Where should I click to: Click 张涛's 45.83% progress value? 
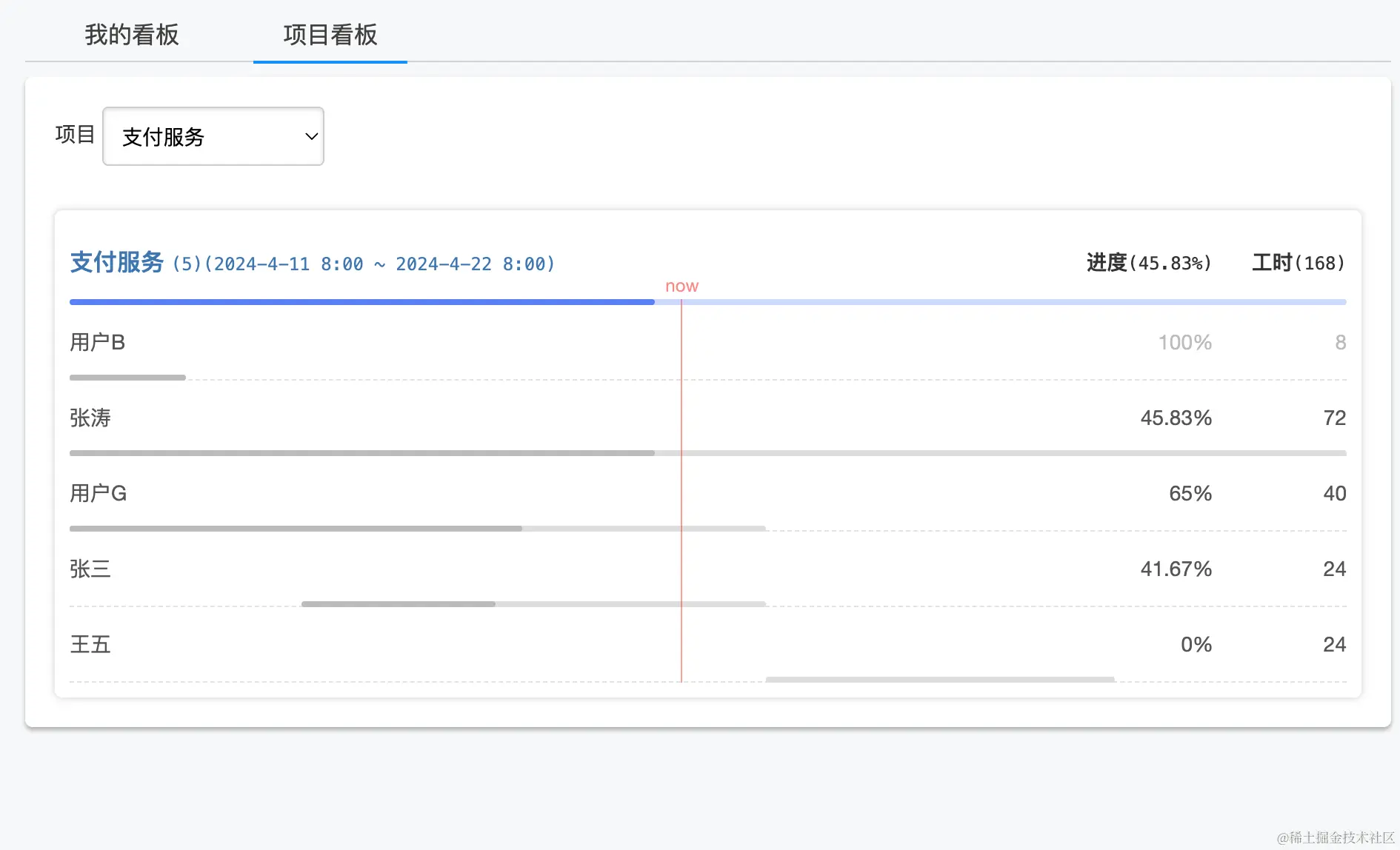1176,418
